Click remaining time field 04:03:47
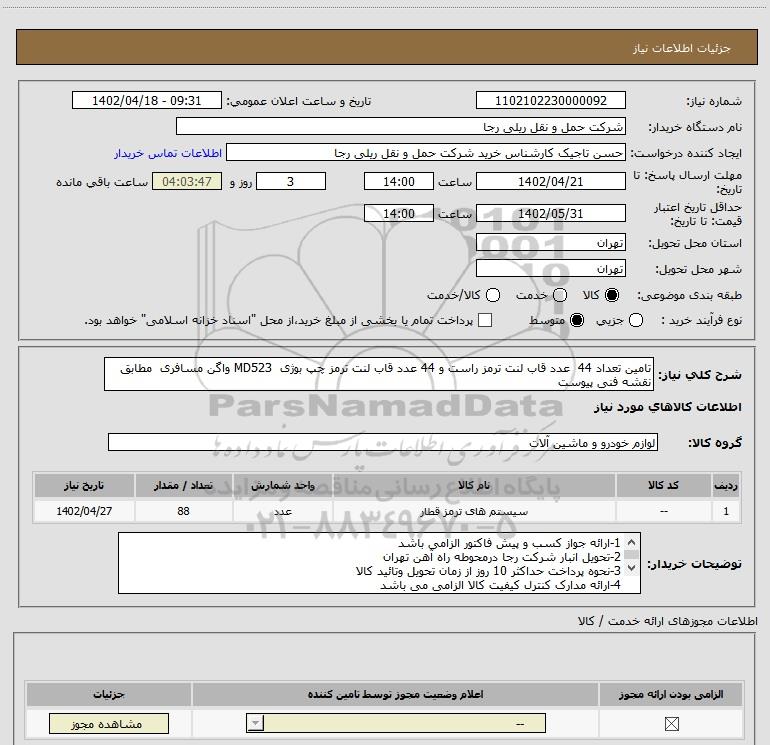Viewport: 770px width, 745px height. click(187, 182)
